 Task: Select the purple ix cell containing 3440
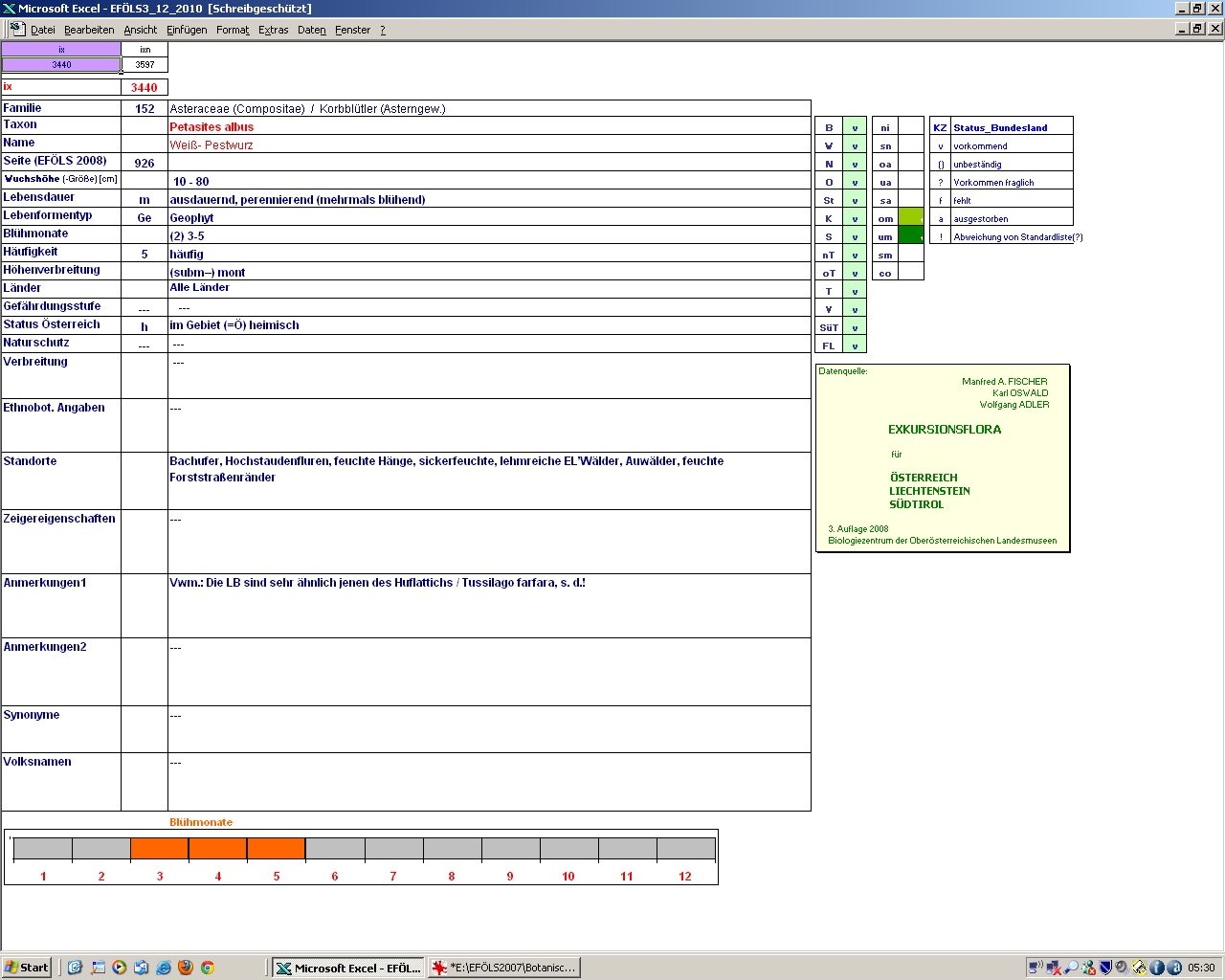[61, 65]
